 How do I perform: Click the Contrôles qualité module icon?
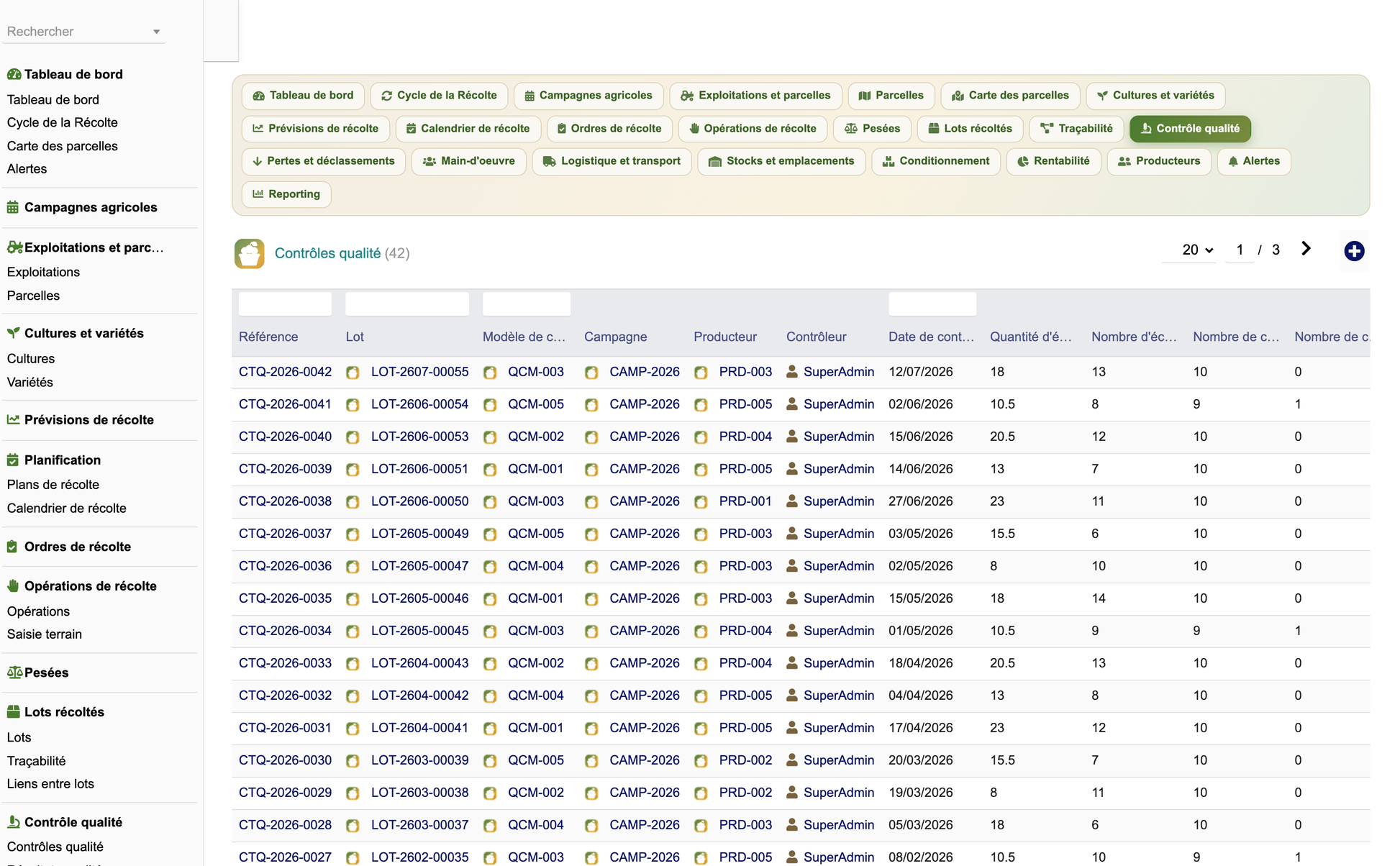(249, 253)
